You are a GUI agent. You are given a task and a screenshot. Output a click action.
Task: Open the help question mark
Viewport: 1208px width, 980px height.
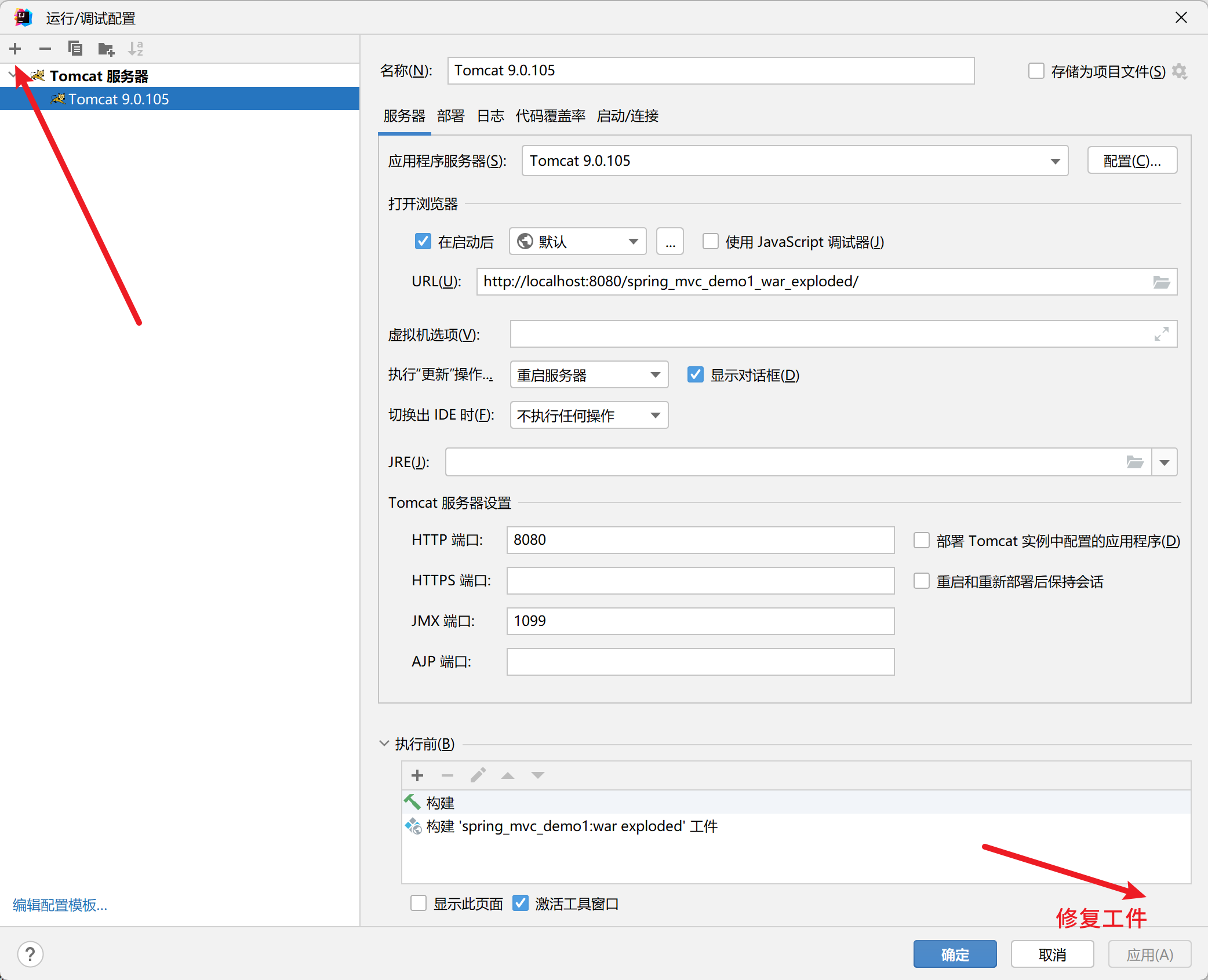[30, 954]
